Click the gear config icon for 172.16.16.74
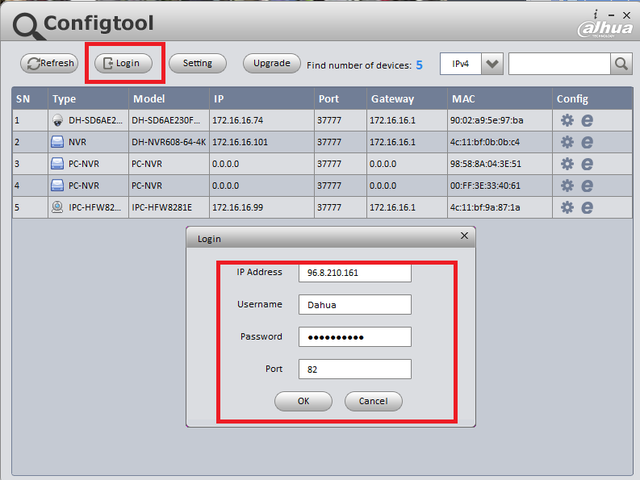 [x=567, y=120]
